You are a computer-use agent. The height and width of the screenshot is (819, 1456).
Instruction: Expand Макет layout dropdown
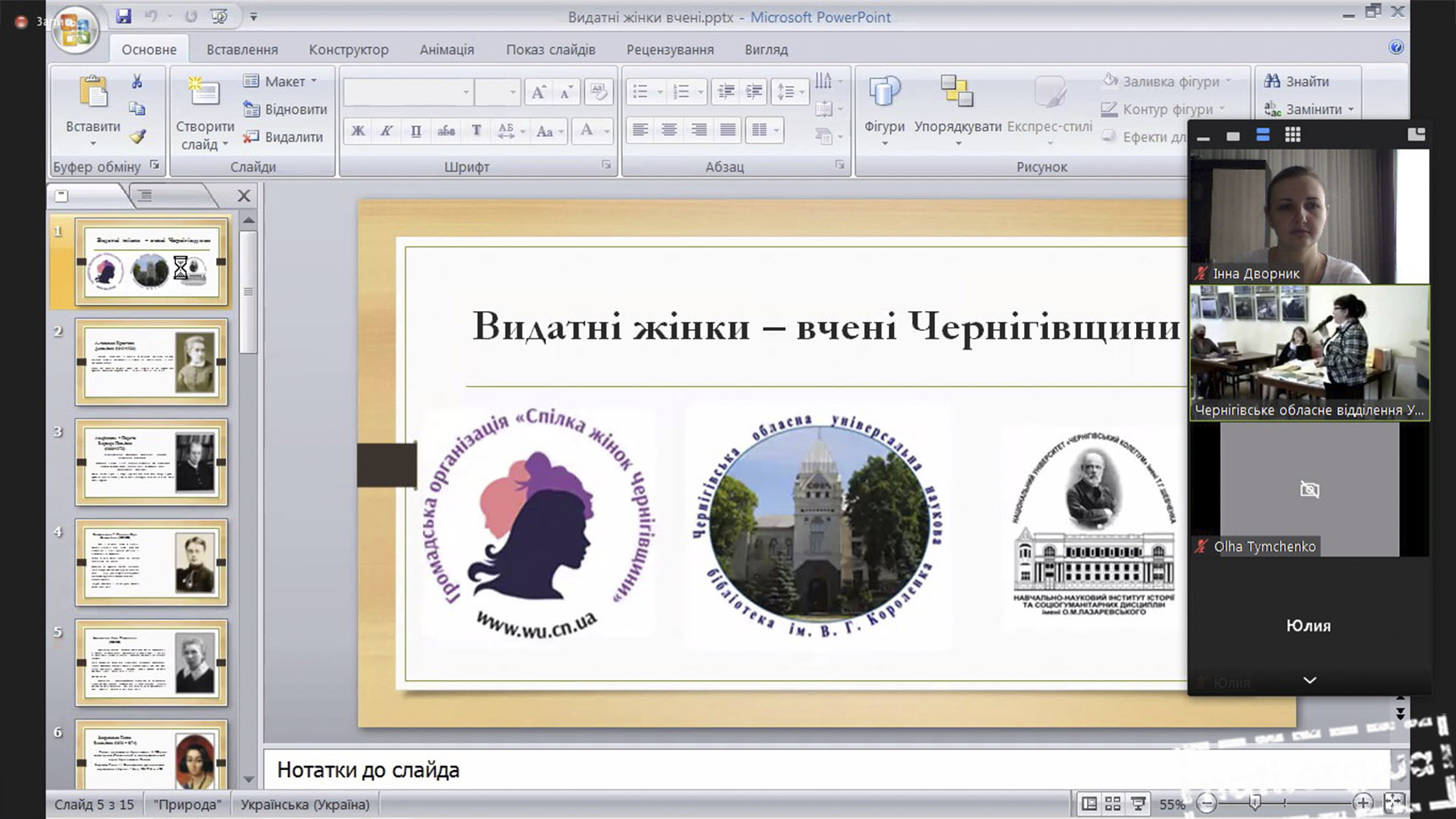pos(281,81)
